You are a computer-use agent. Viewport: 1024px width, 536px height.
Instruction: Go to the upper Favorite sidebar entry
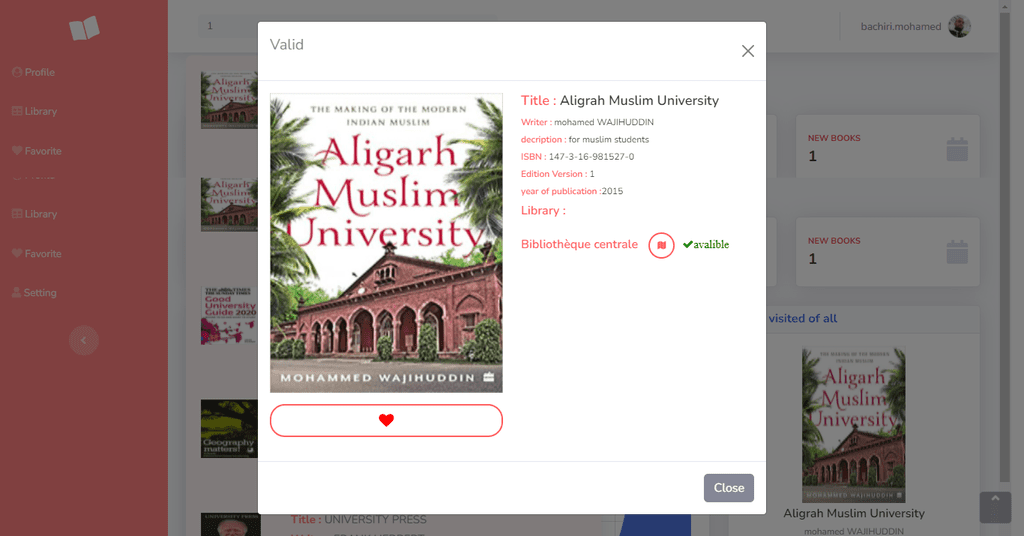[x=37, y=151]
